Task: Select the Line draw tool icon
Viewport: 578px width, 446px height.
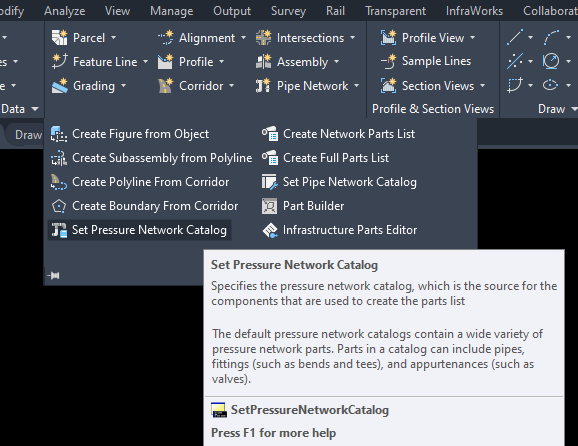Action: [x=515, y=38]
